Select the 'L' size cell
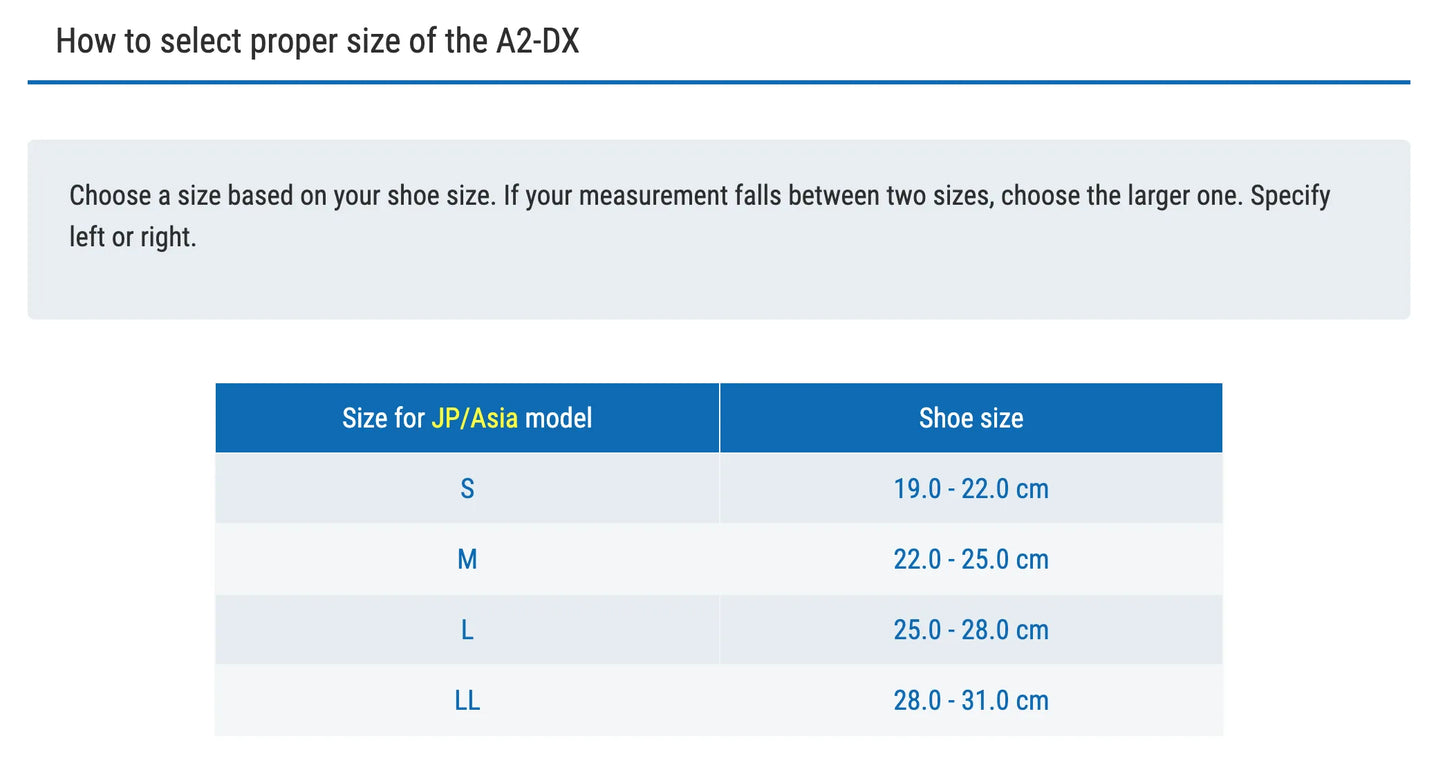The image size is (1445, 761). (x=467, y=630)
